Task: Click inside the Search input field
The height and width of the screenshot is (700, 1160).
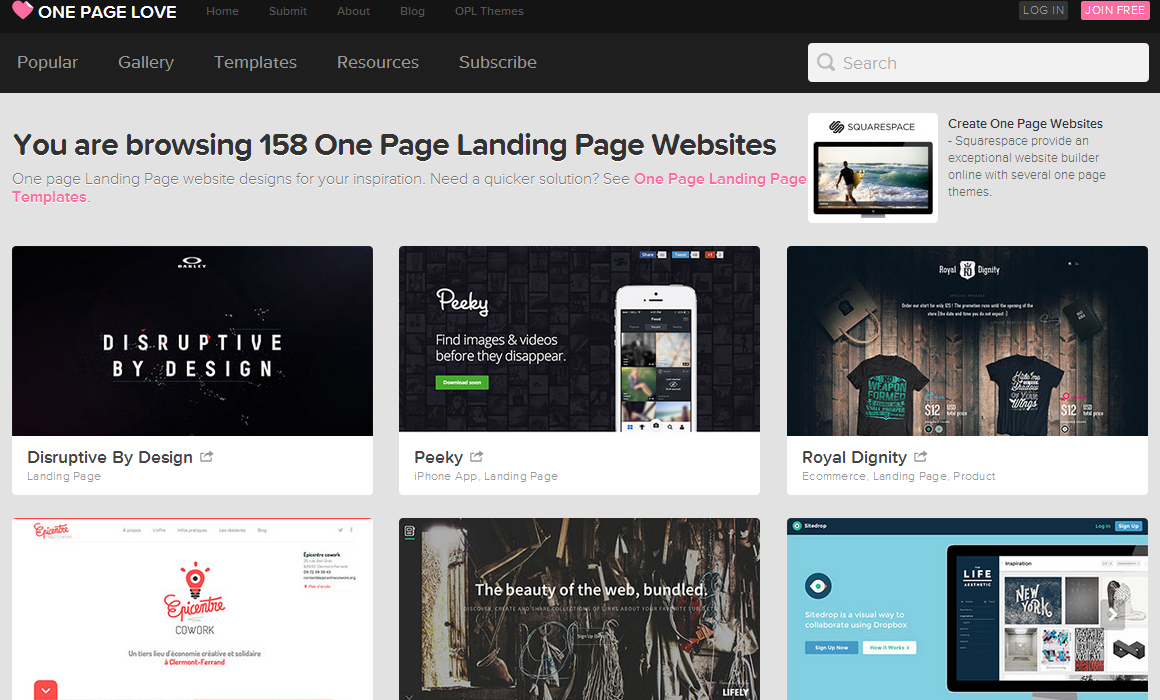Action: coord(990,63)
